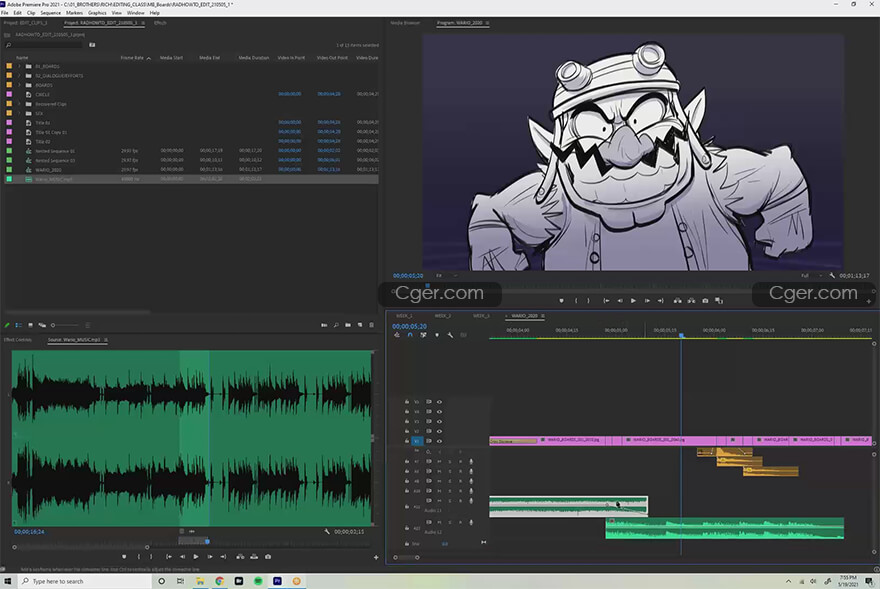Image resolution: width=880 pixels, height=589 pixels.
Task: Delete selected item with Project trash icon
Action: [x=372, y=325]
